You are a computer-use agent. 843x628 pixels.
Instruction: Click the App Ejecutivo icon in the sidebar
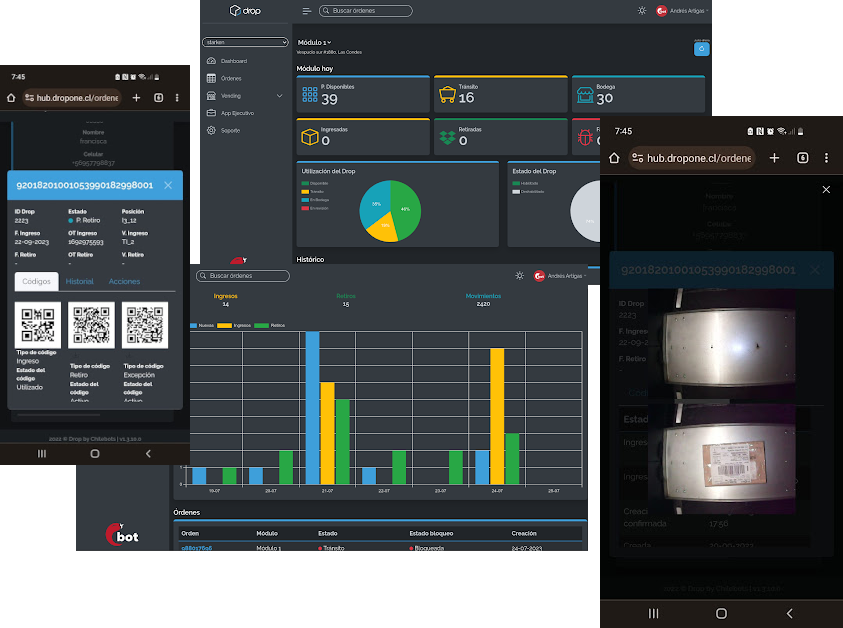pos(211,113)
